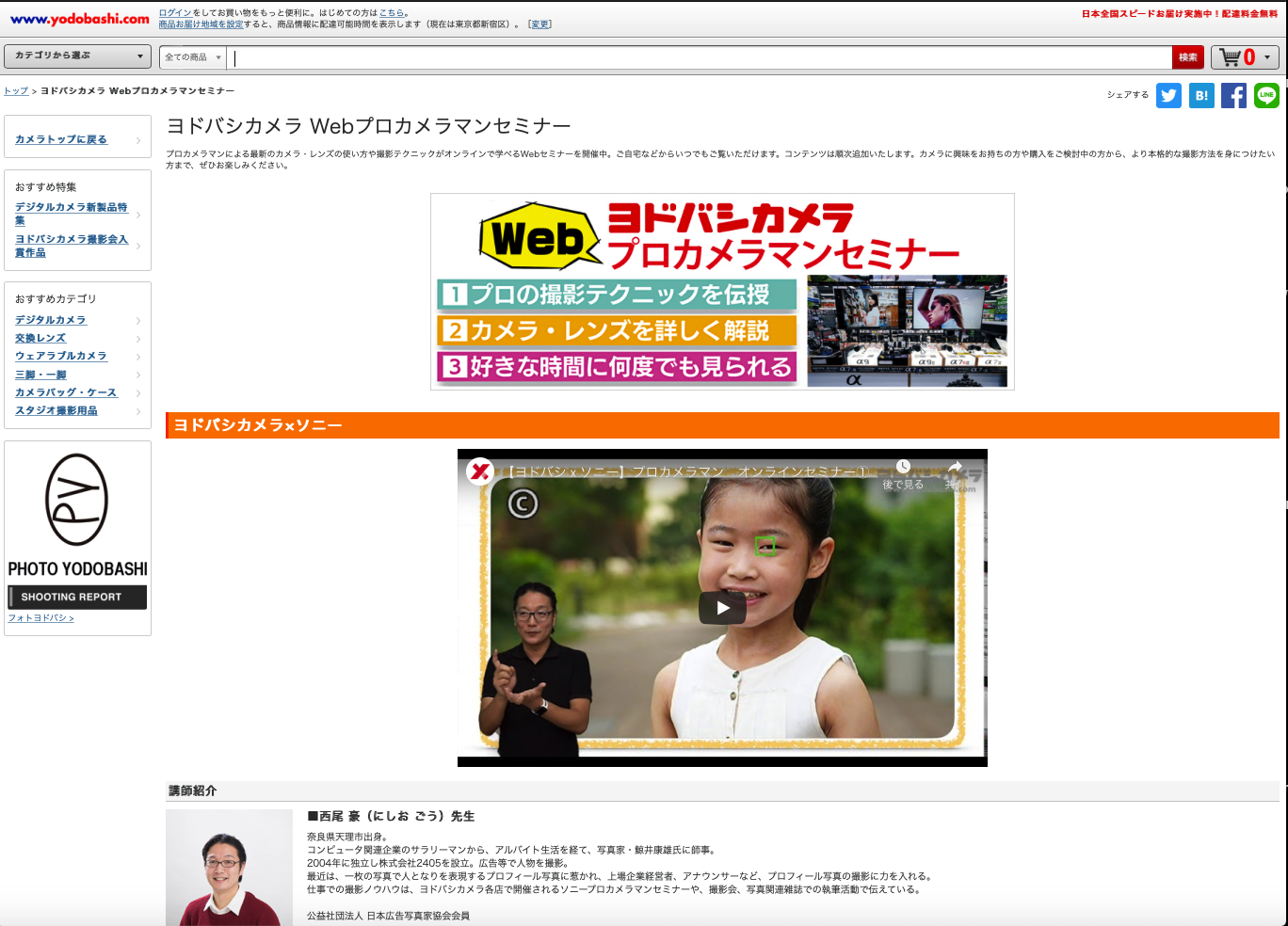
Task: Click the SHOOTING REPORT button
Action: tap(77, 597)
